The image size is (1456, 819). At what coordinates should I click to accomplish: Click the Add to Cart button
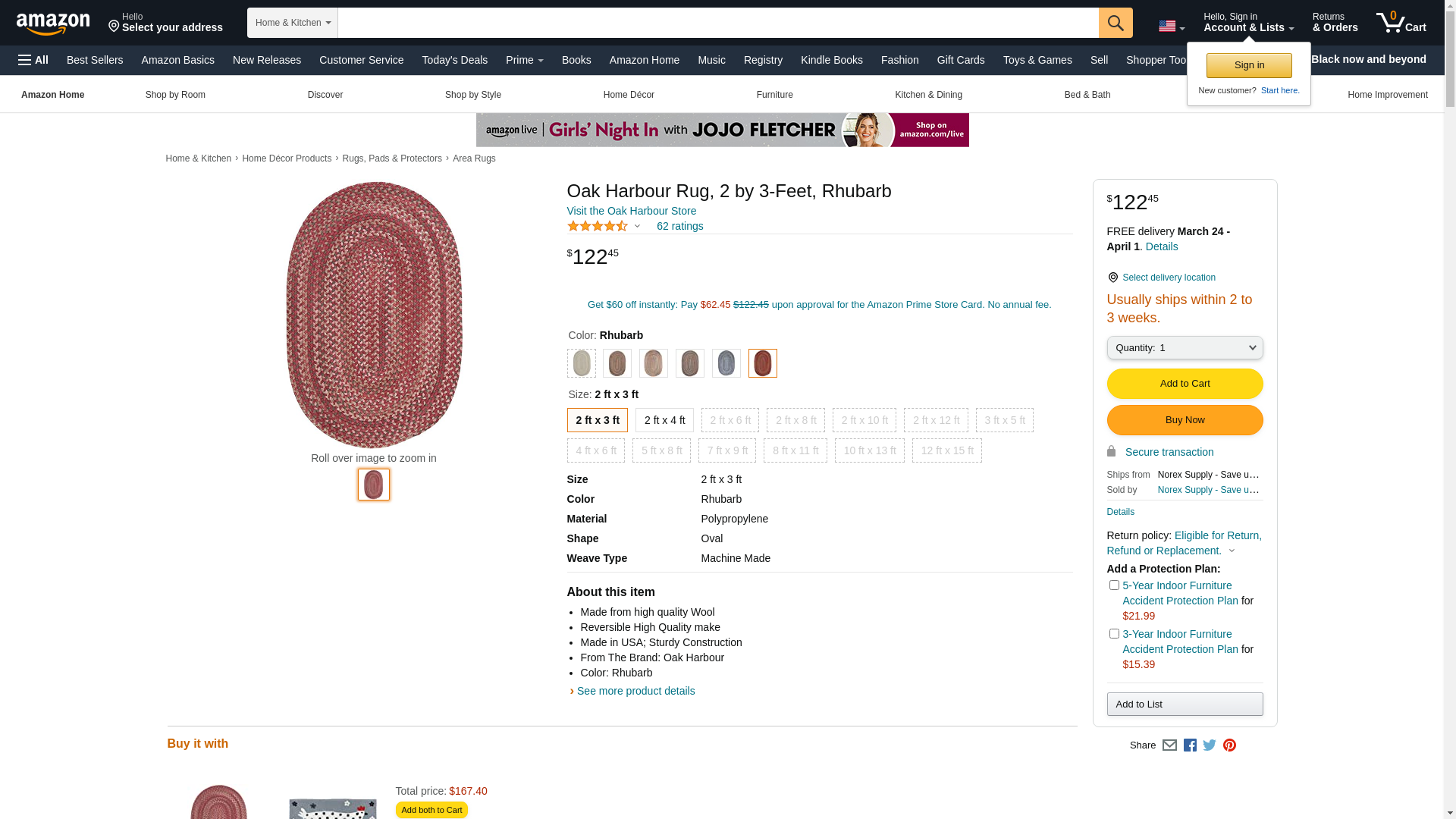1185,384
